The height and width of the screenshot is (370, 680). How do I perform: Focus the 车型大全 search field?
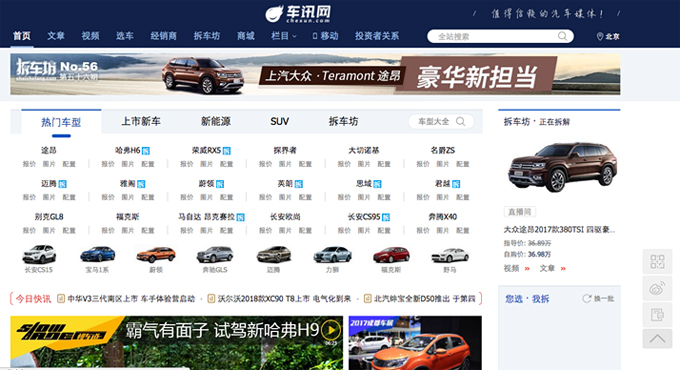point(441,121)
